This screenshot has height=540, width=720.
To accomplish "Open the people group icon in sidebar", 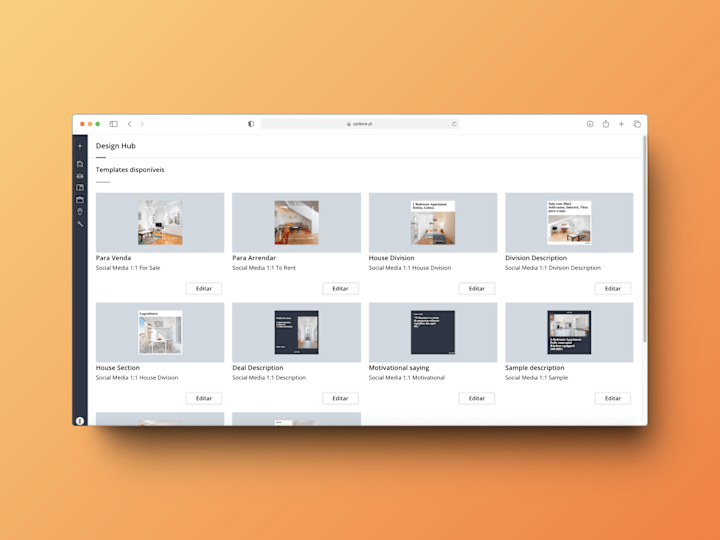I will [x=80, y=176].
